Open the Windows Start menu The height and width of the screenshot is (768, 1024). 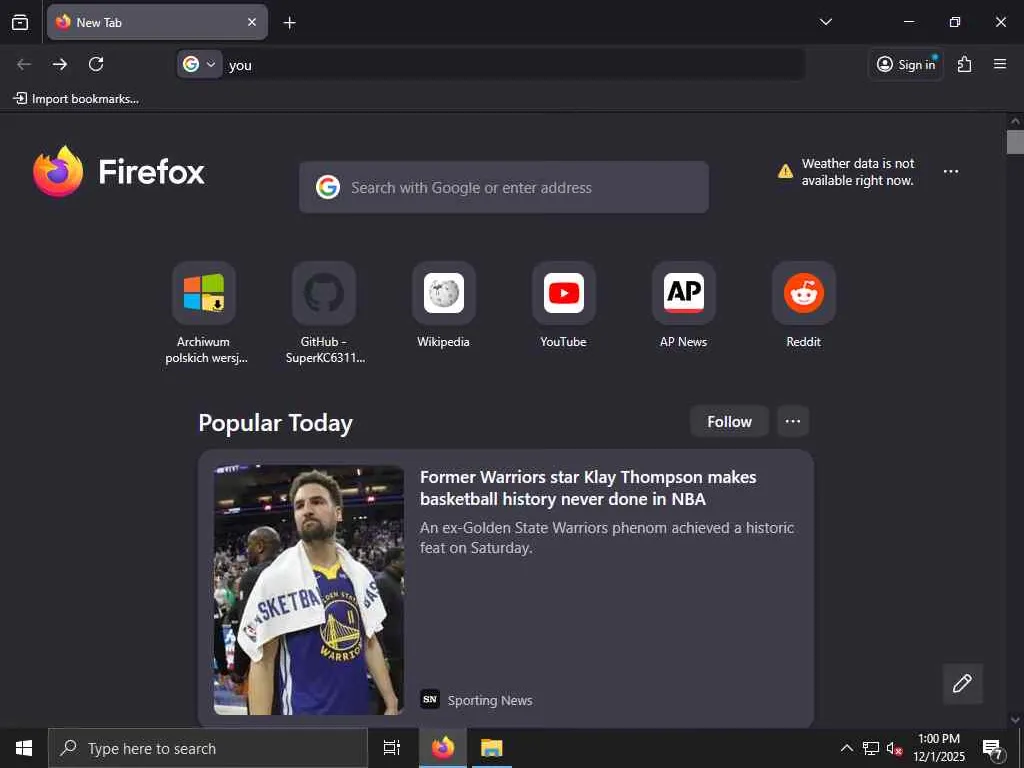pos(24,748)
